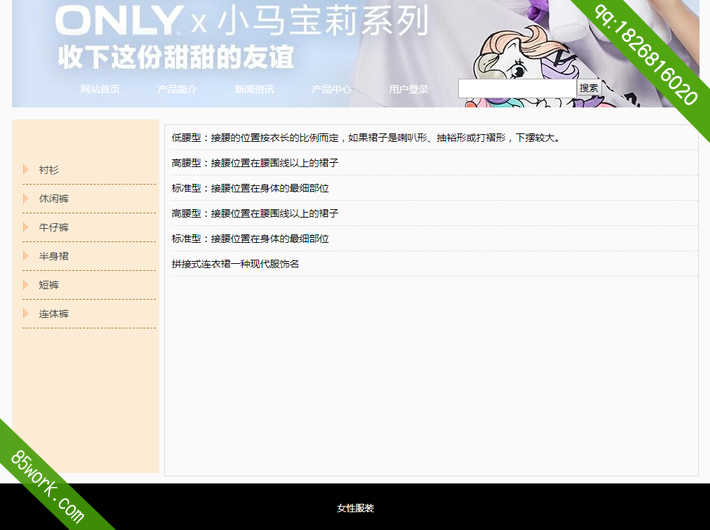Open the article starting with 低腰型
Image resolution: width=710 pixels, height=530 pixels.
click(366, 138)
